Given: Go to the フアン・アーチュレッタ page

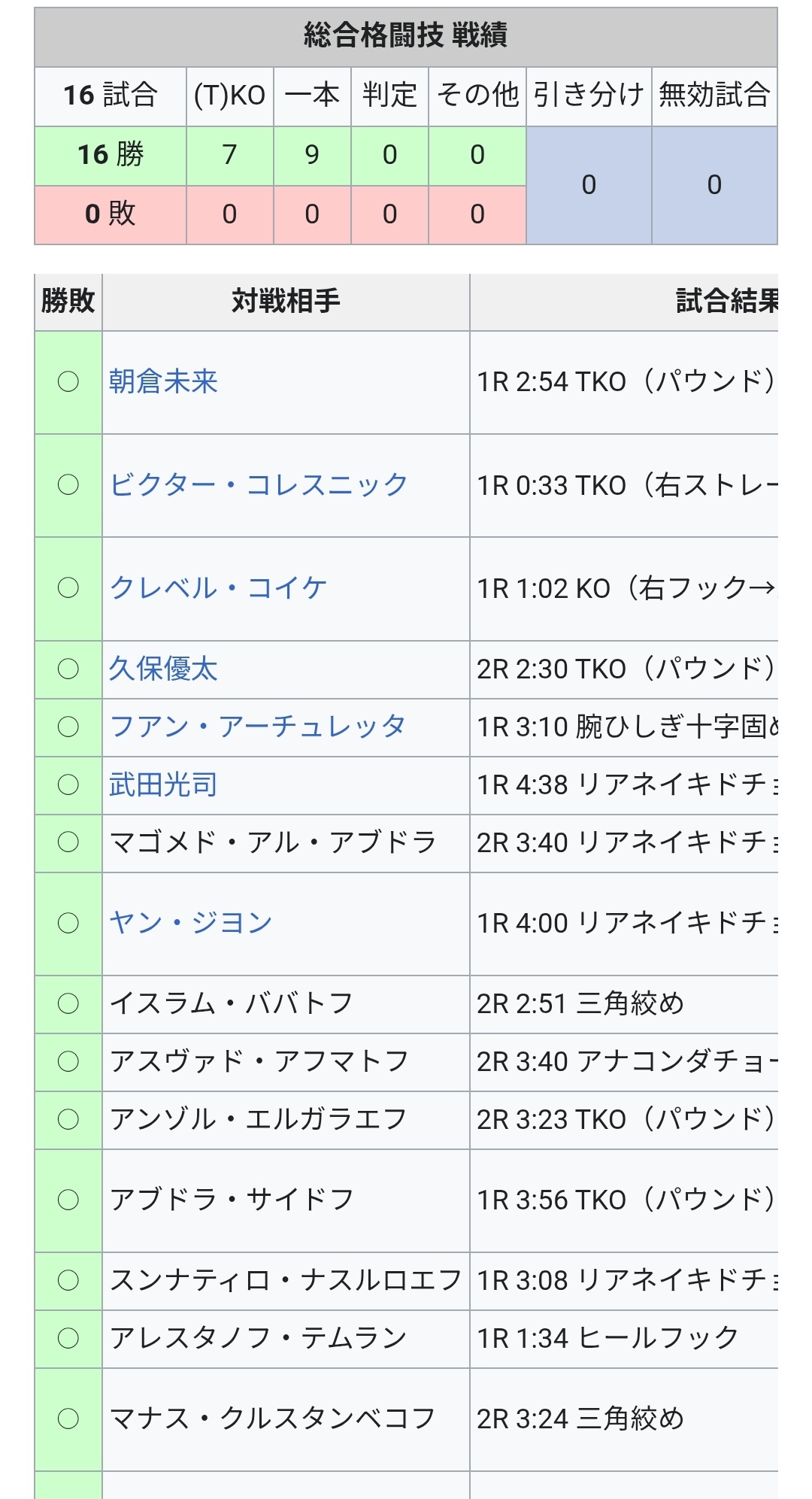Looking at the screenshot, I should [x=257, y=727].
